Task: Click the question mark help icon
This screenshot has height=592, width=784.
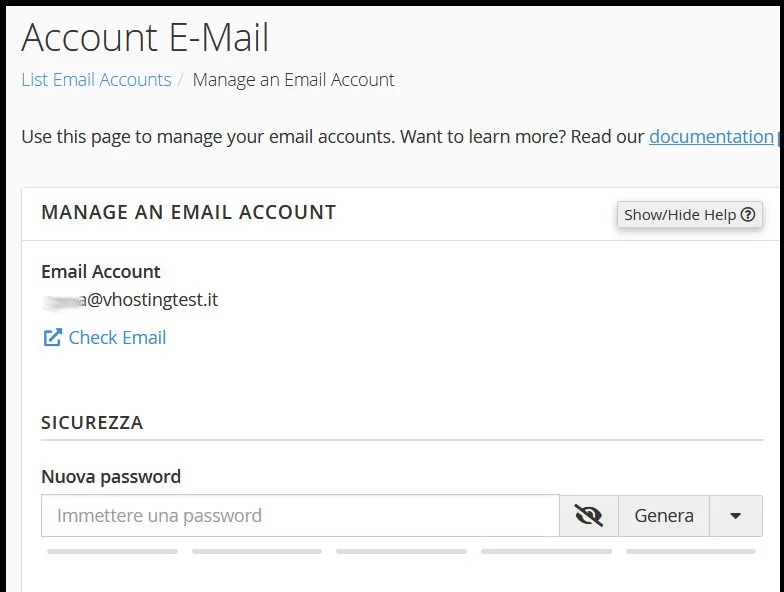Action: (747, 214)
